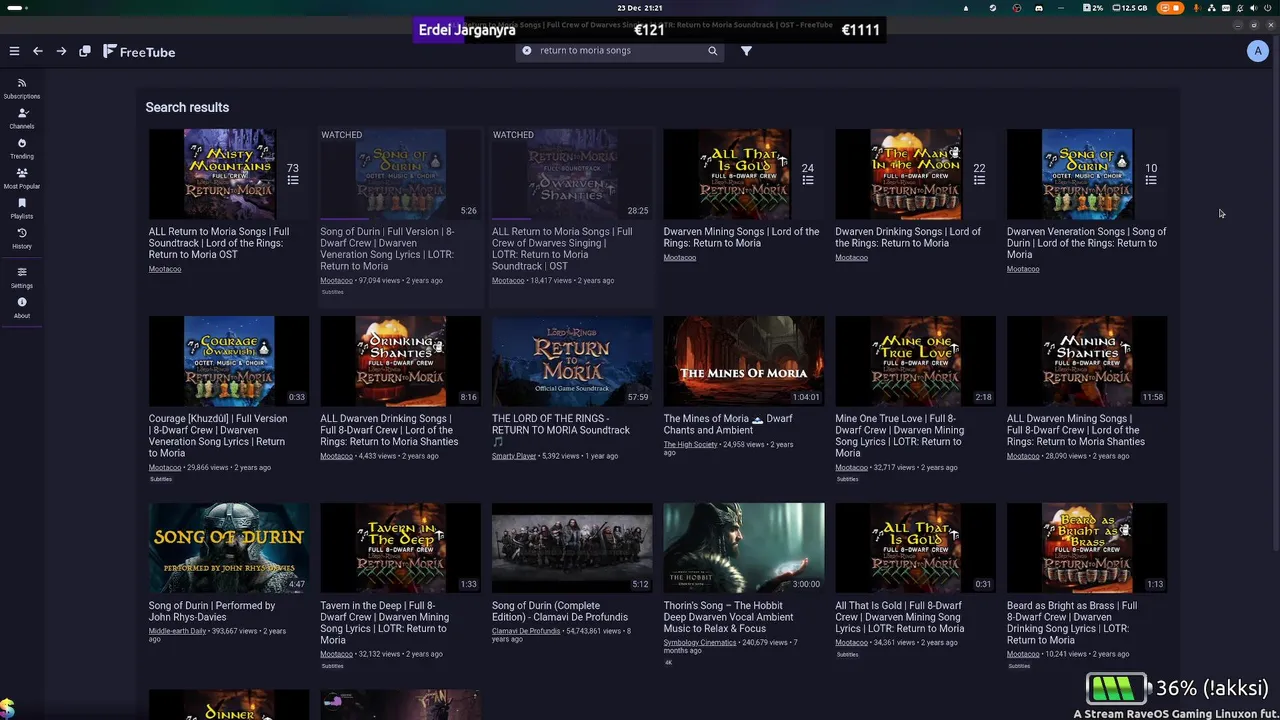The width and height of the screenshot is (1280, 720).
Task: Click Misty Mountains playlist thumbnail
Action: coord(229,174)
